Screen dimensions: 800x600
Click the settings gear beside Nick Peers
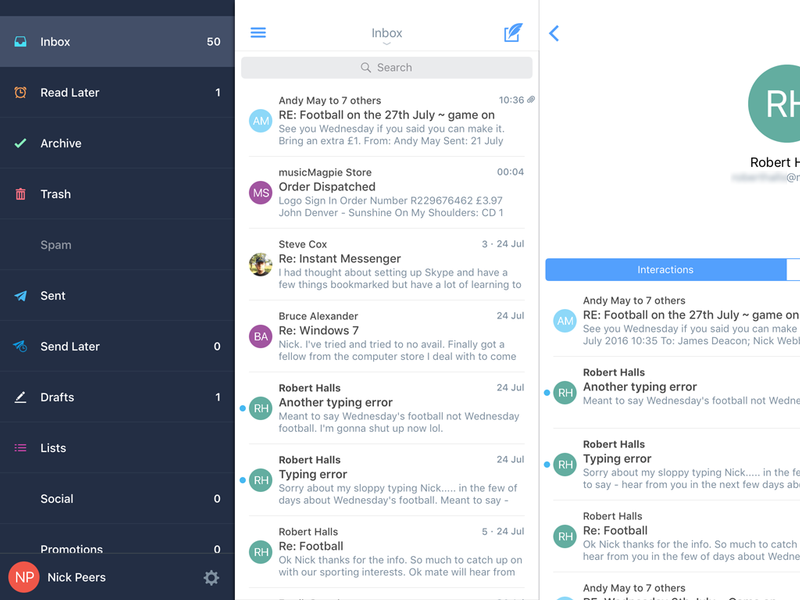coord(211,577)
